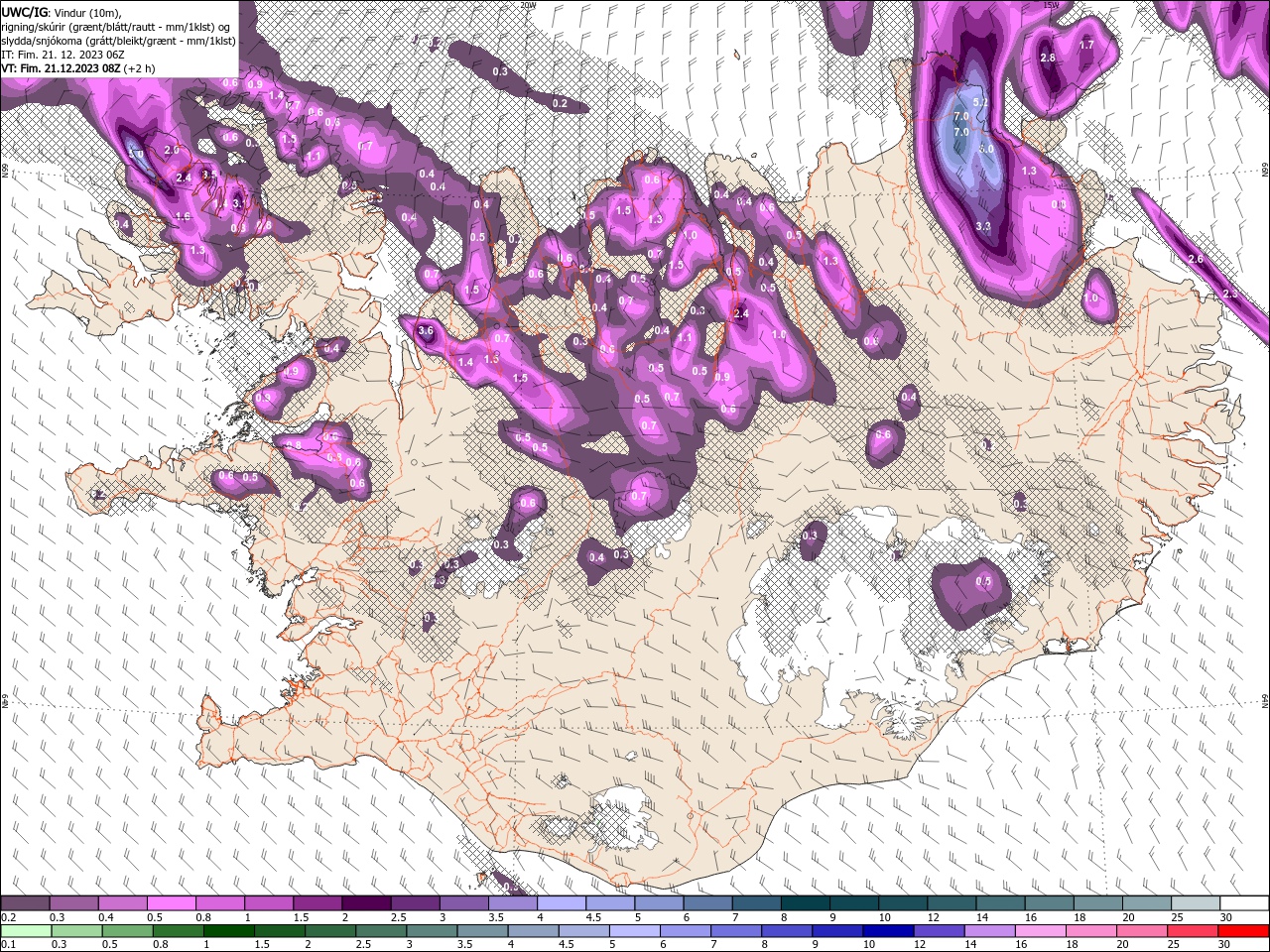Click the "30" label in top legend row
Image resolution: width=1270 pixels, height=952 pixels.
point(1226,917)
